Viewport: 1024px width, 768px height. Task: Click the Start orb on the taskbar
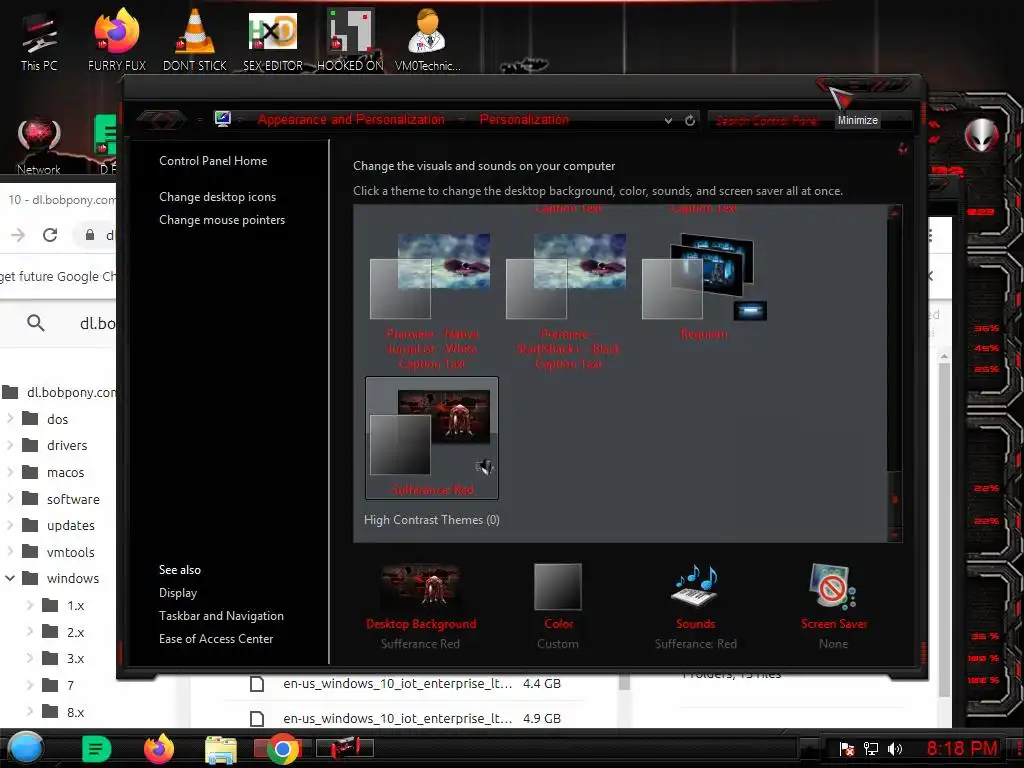26,748
